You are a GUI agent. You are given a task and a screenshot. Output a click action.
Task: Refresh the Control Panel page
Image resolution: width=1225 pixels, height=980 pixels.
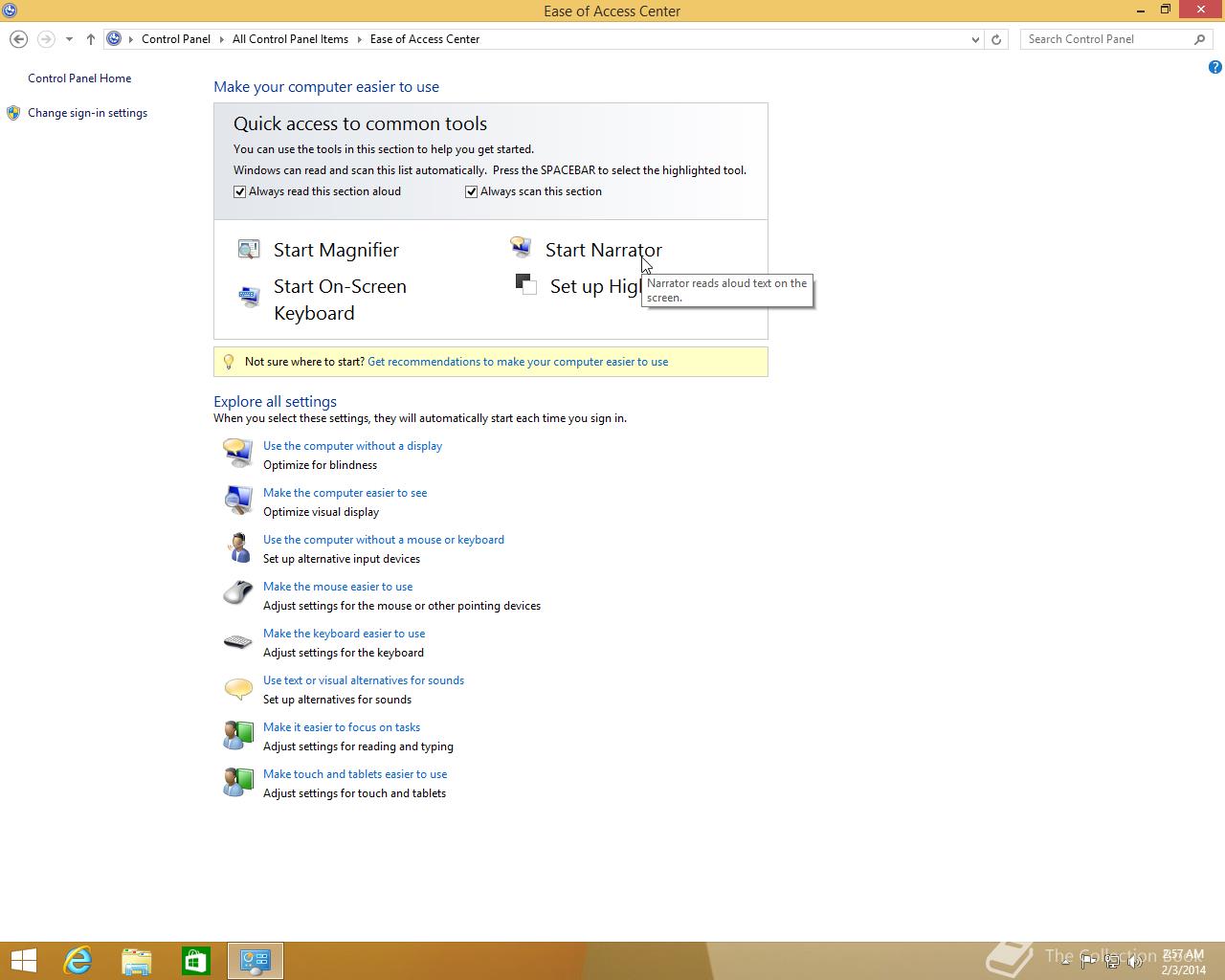pyautogui.click(x=996, y=39)
